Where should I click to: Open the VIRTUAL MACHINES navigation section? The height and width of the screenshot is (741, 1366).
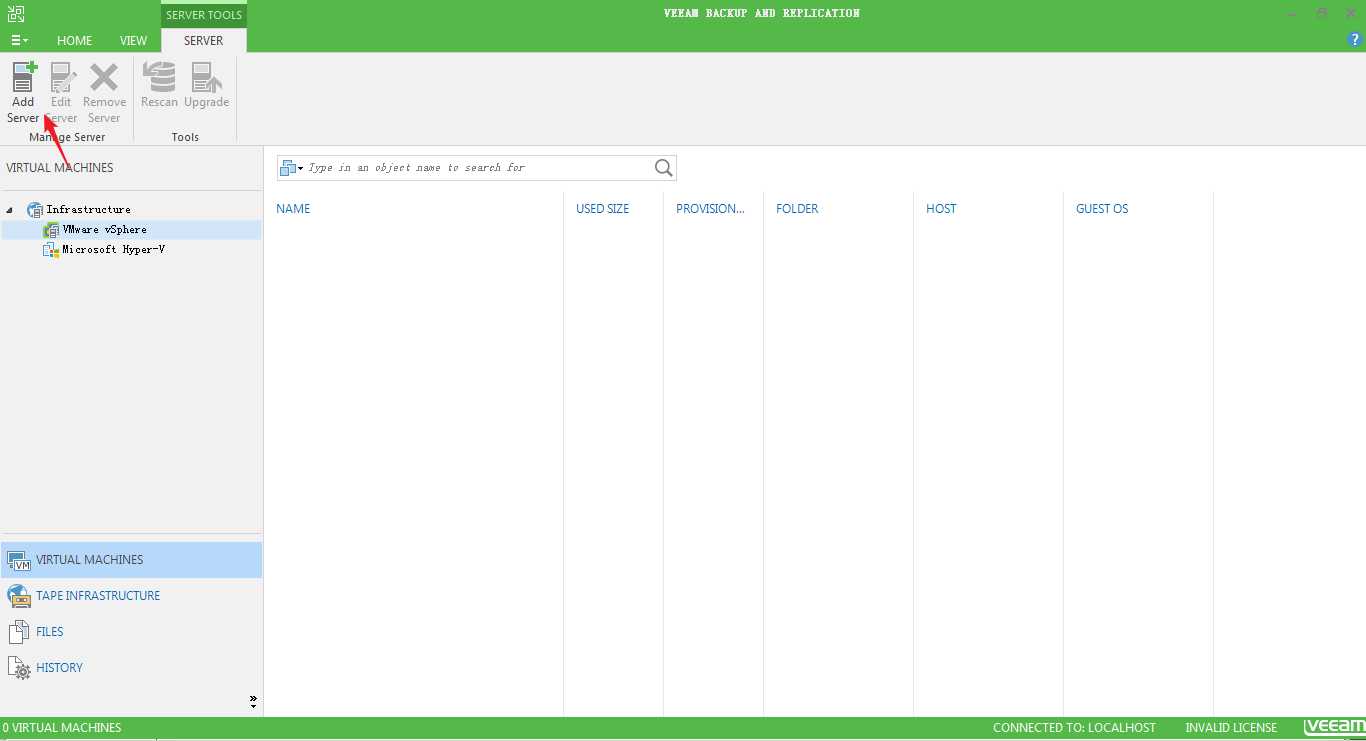coord(131,560)
